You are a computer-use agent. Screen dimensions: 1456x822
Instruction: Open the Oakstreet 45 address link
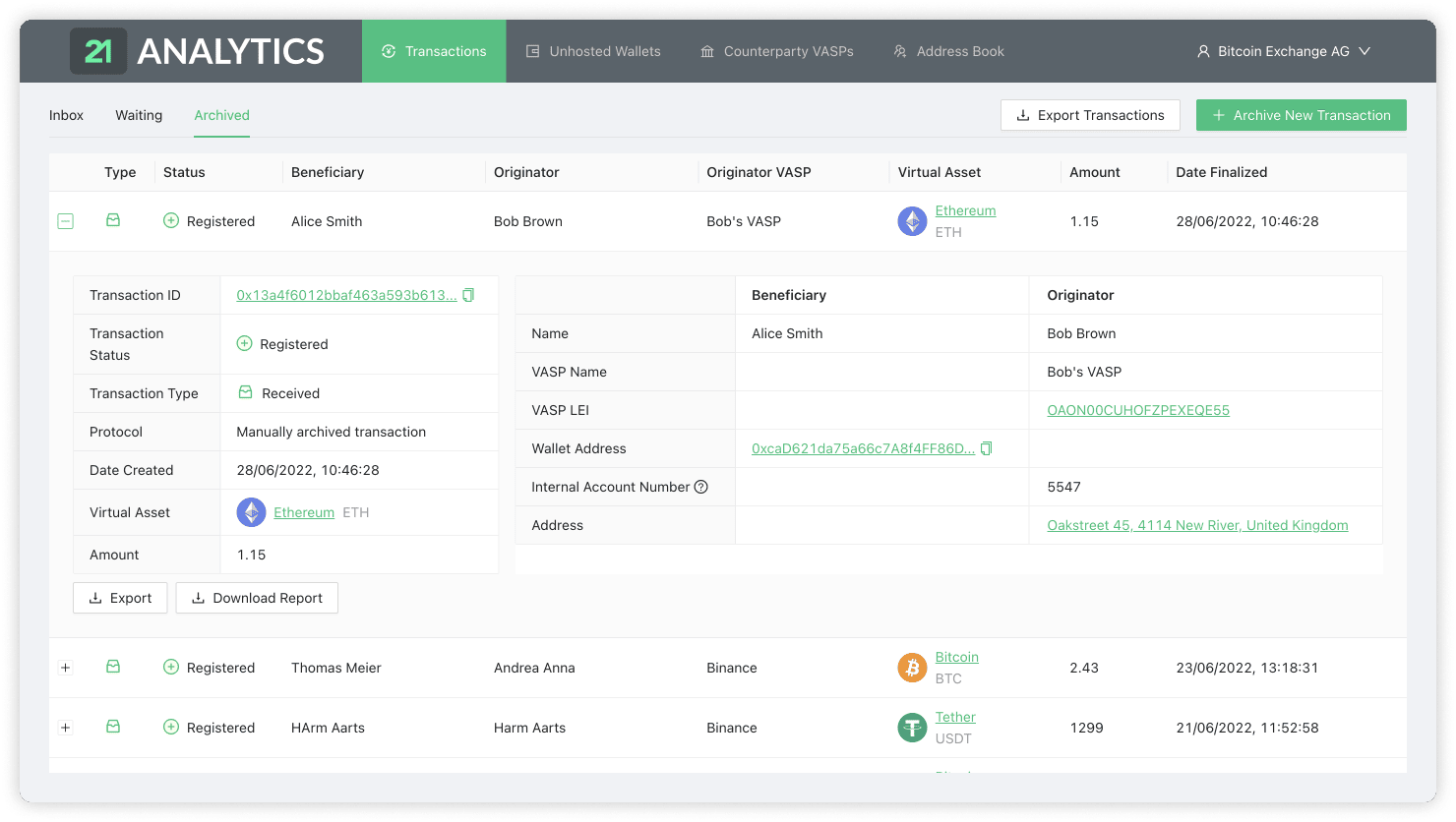click(x=1196, y=525)
